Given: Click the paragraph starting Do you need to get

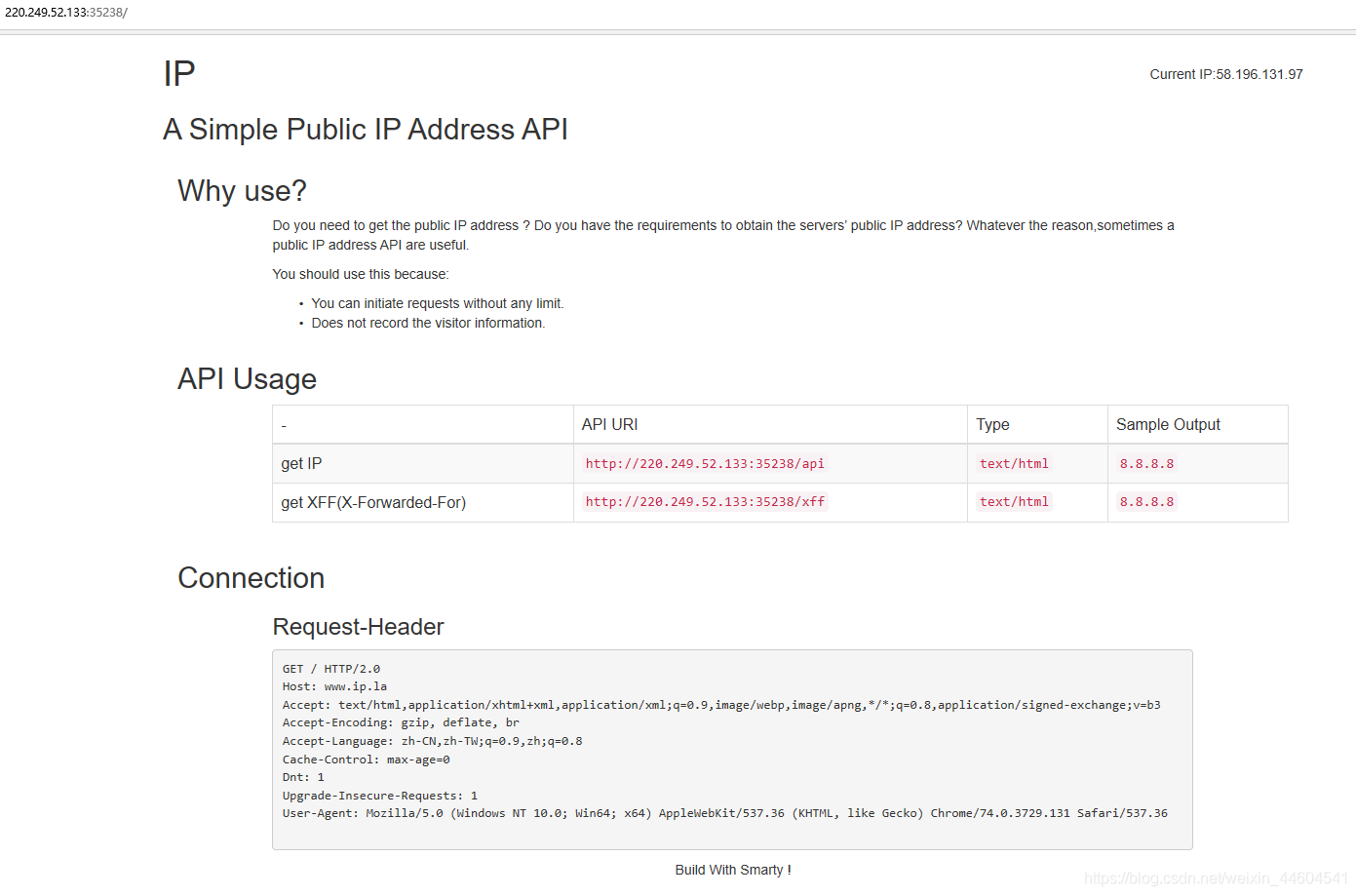Looking at the screenshot, I should 723,235.
